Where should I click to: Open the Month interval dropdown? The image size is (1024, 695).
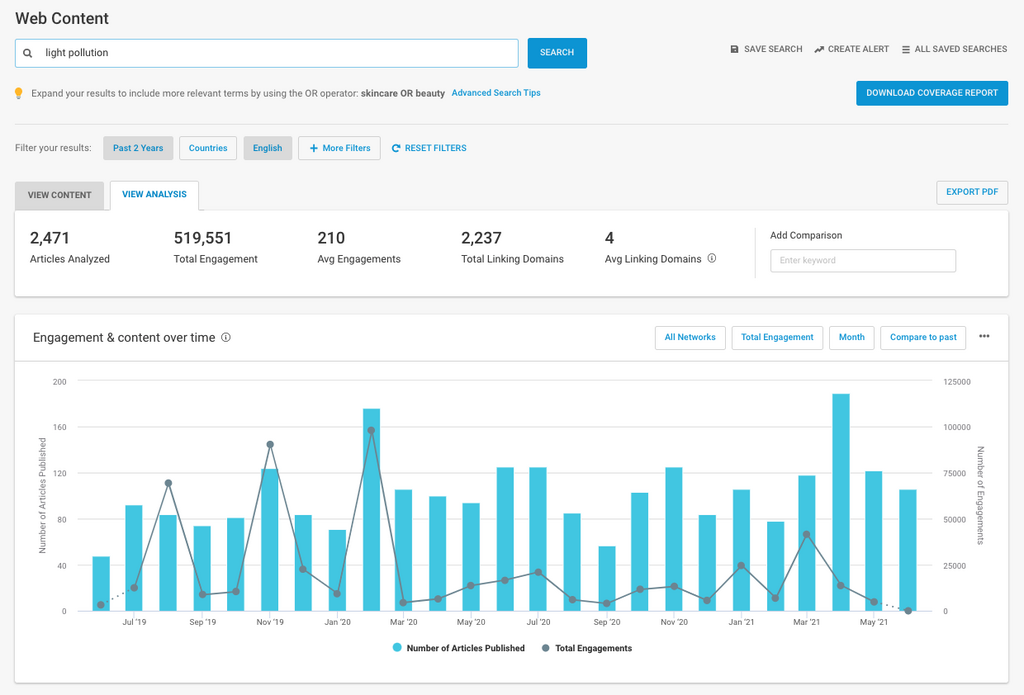tap(851, 337)
